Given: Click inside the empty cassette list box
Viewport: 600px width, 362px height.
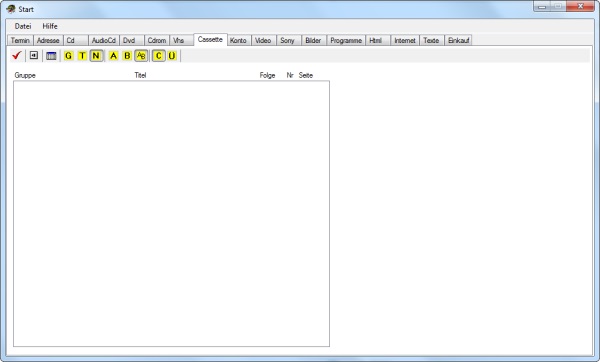Looking at the screenshot, I should pyautogui.click(x=171, y=214).
